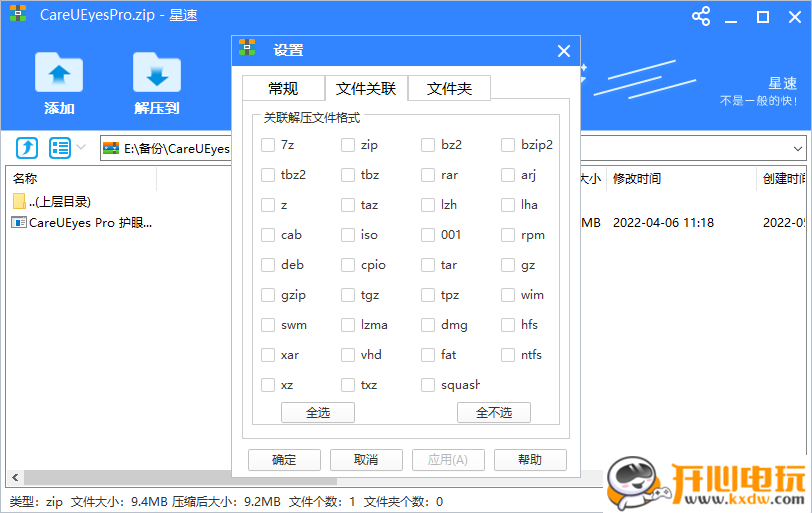Open Help (帮助) from the dialog

[x=530, y=460]
